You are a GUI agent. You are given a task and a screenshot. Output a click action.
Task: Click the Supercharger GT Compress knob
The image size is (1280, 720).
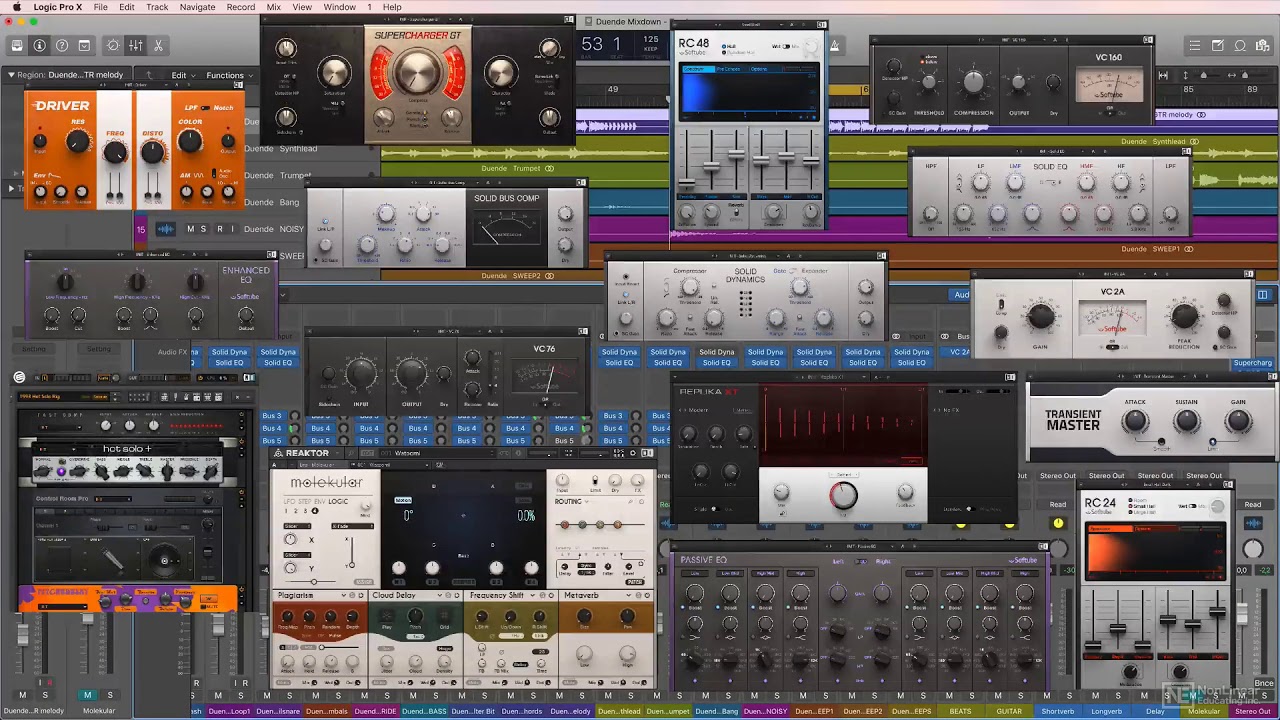pyautogui.click(x=416, y=72)
